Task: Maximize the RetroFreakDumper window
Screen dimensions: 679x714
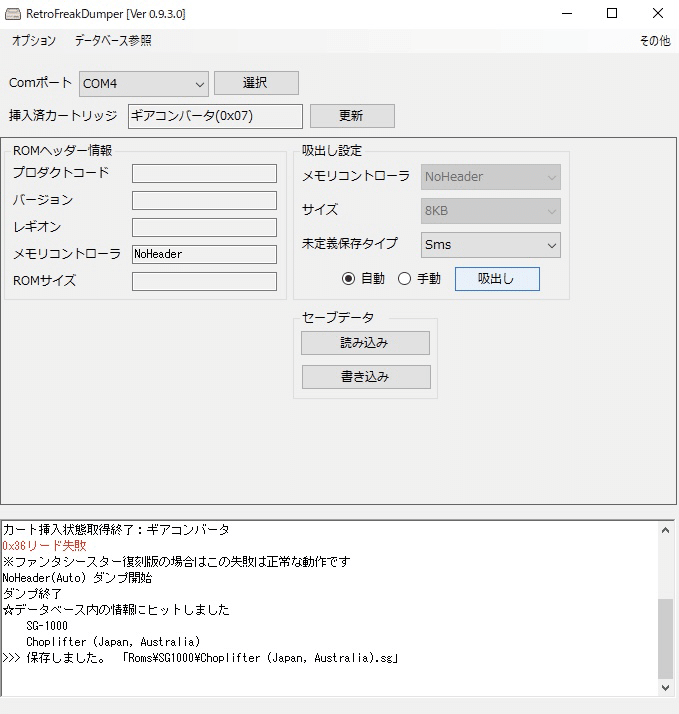Action: (612, 14)
